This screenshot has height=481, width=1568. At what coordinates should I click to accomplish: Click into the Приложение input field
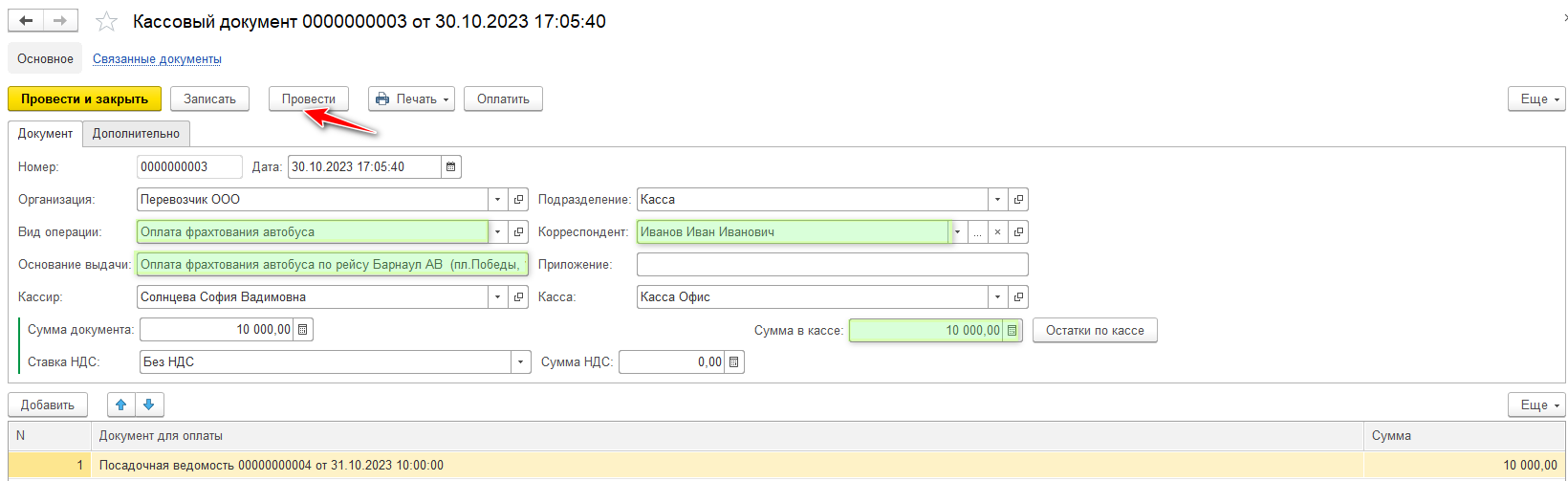pos(832,265)
